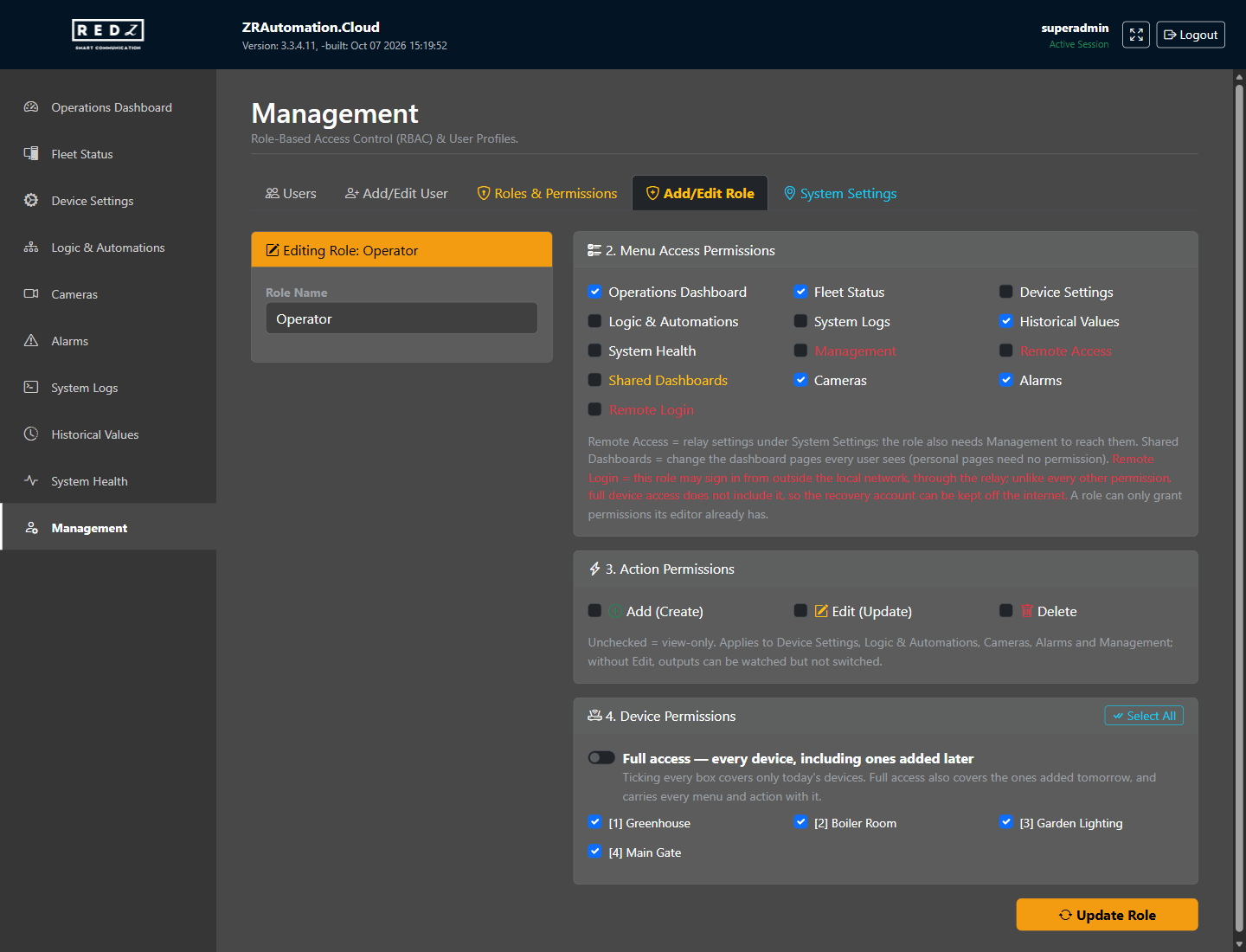Click Select All in Device Permissions
This screenshot has width=1246, height=952.
pyautogui.click(x=1144, y=716)
